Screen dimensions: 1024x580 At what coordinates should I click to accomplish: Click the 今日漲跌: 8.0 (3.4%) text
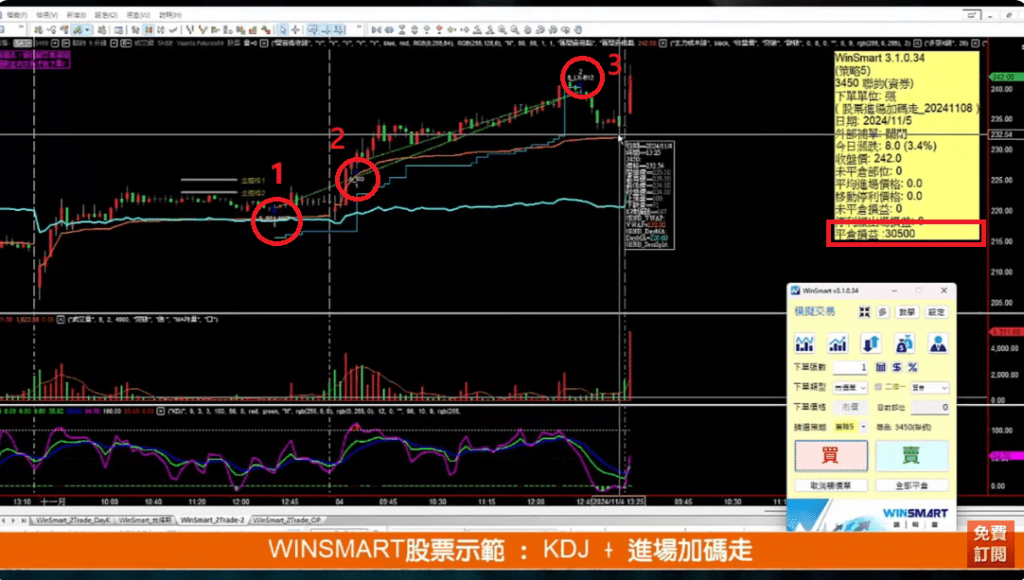coord(886,146)
